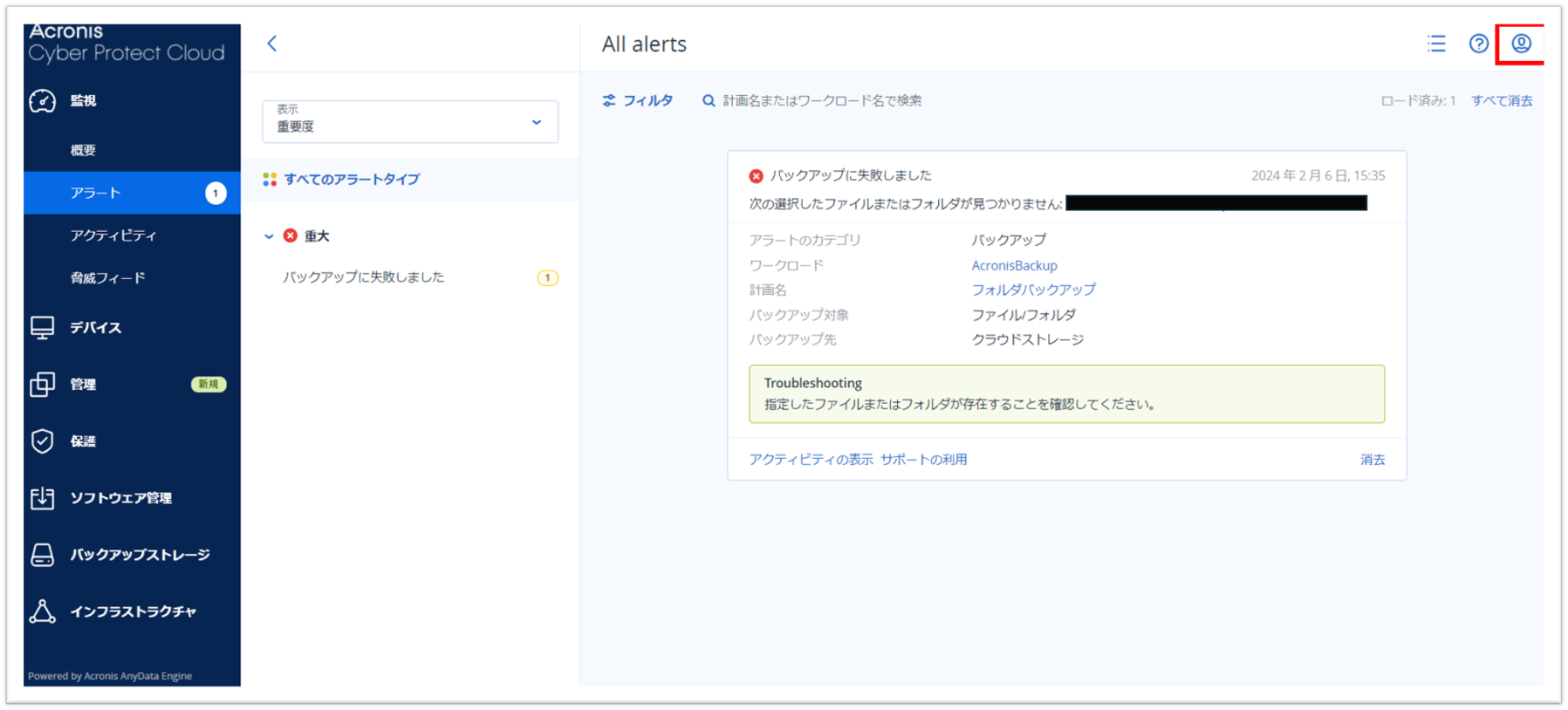
Task: Open the 保護 shield icon section
Action: pyautogui.click(x=42, y=441)
